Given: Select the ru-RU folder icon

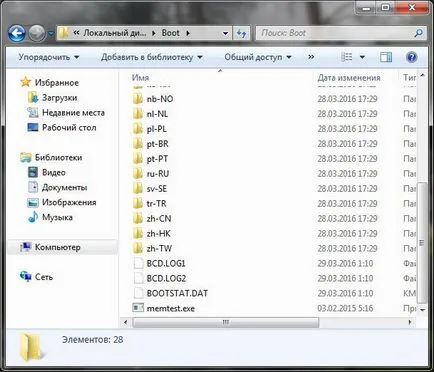Looking at the screenshot, I should (138, 173).
